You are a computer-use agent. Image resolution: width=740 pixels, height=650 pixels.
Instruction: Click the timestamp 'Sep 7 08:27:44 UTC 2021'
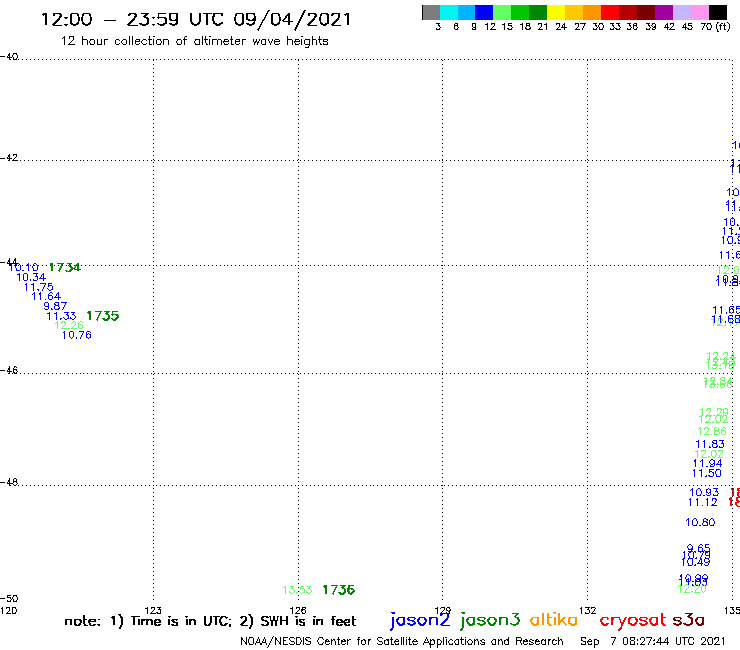tap(653, 641)
